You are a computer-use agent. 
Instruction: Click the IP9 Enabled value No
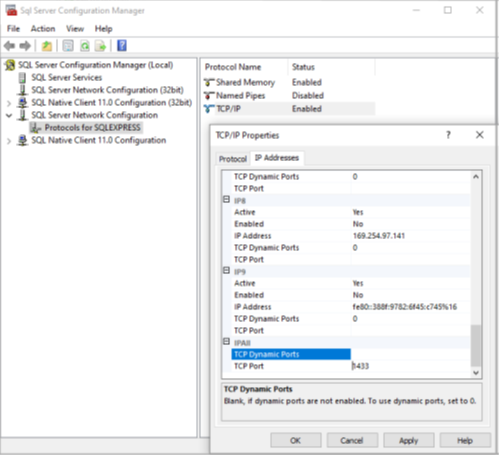coord(358,295)
